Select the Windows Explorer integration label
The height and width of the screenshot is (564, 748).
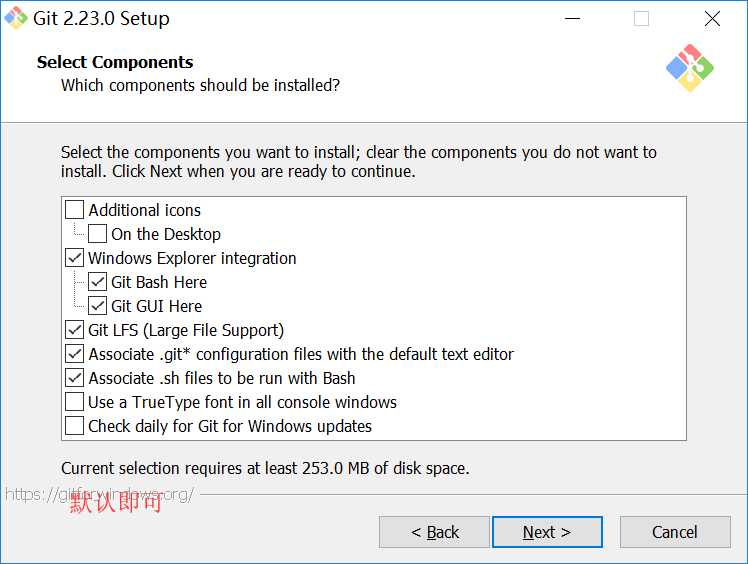coord(192,258)
